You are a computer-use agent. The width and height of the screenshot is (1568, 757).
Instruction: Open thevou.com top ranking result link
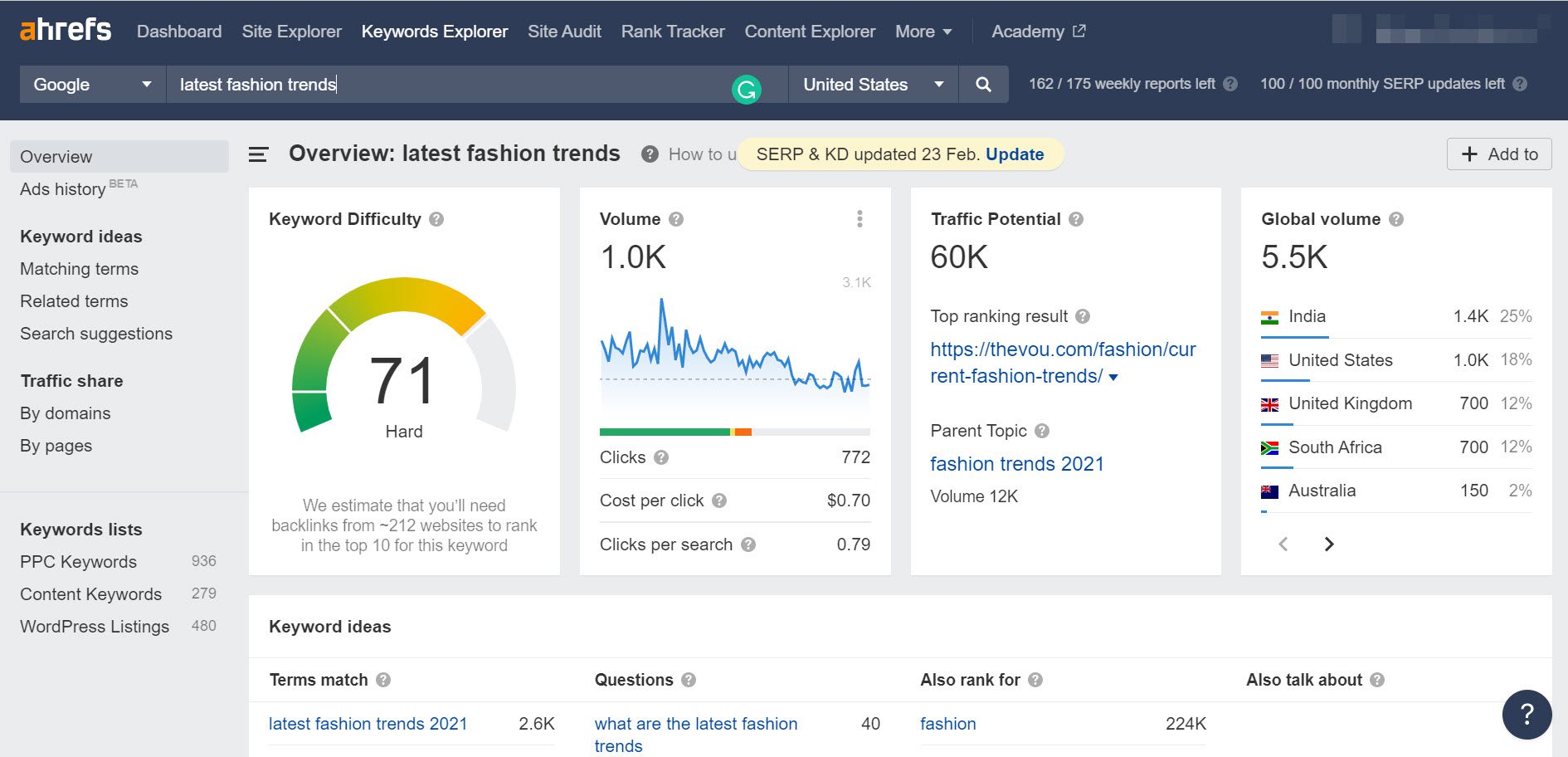click(x=1063, y=363)
